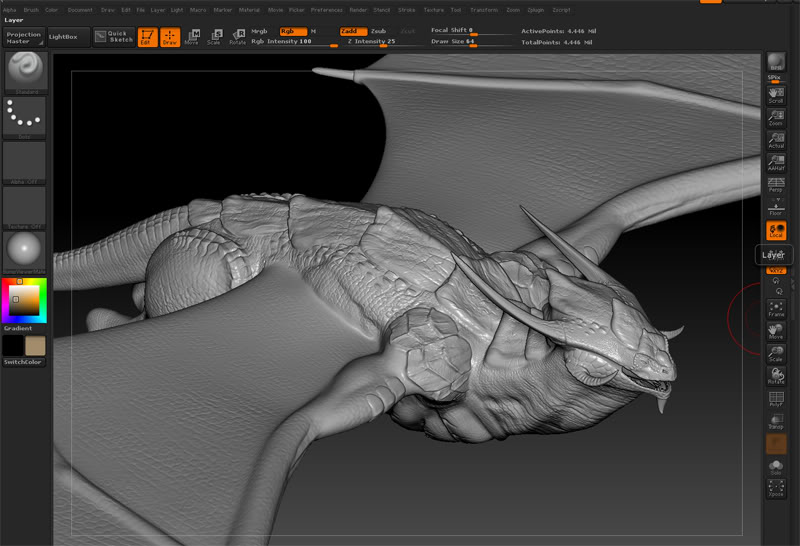Open the Dots stroke selector
This screenshot has height=546, width=800.
coord(24,118)
